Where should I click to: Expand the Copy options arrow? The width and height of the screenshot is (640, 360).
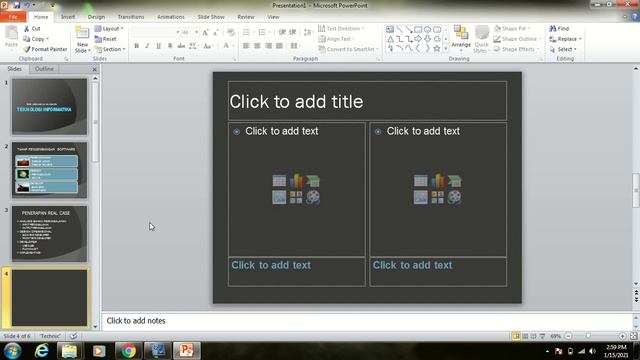click(47, 39)
